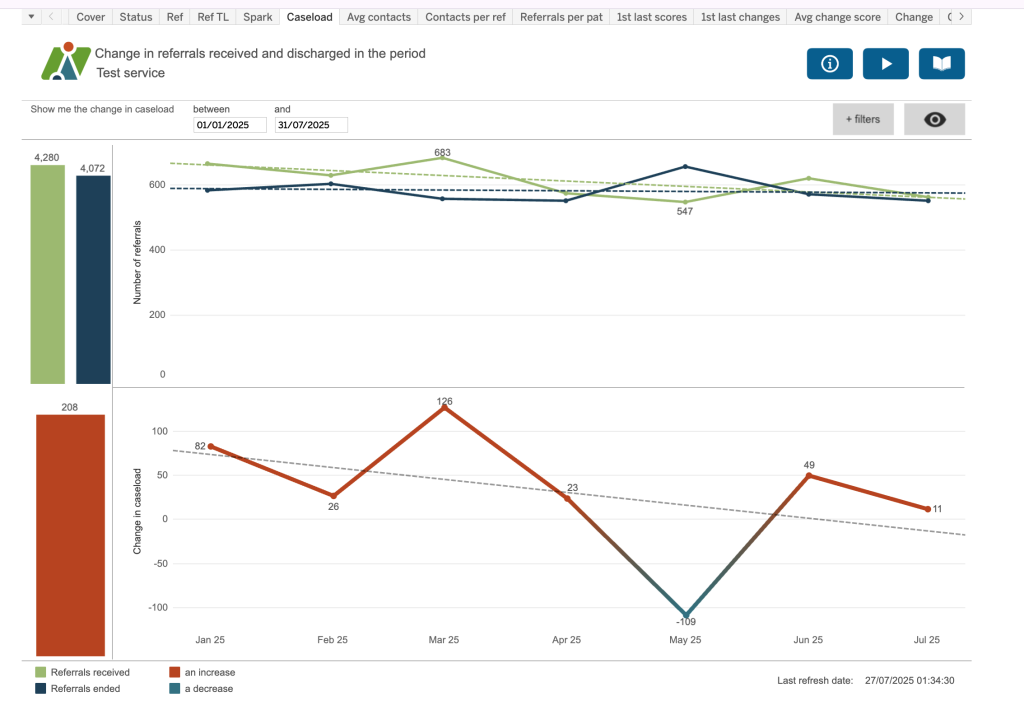This screenshot has width=1024, height=701.
Task: Click the info icon button
Action: [829, 64]
